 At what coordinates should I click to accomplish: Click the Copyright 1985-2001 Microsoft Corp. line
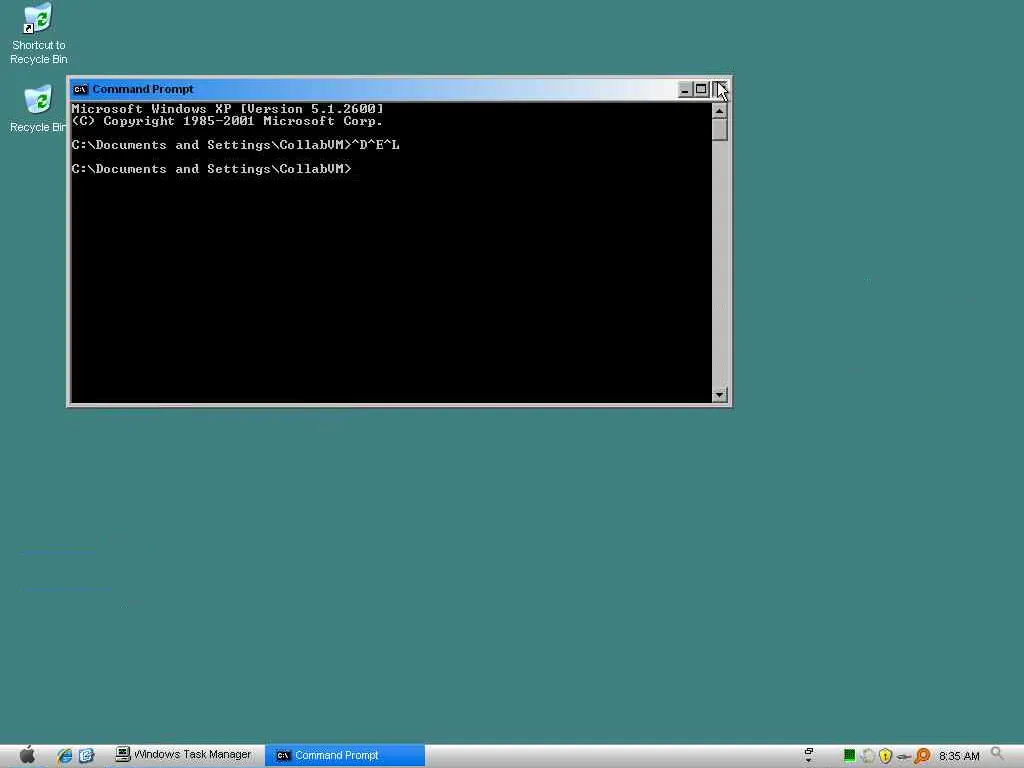click(x=227, y=121)
